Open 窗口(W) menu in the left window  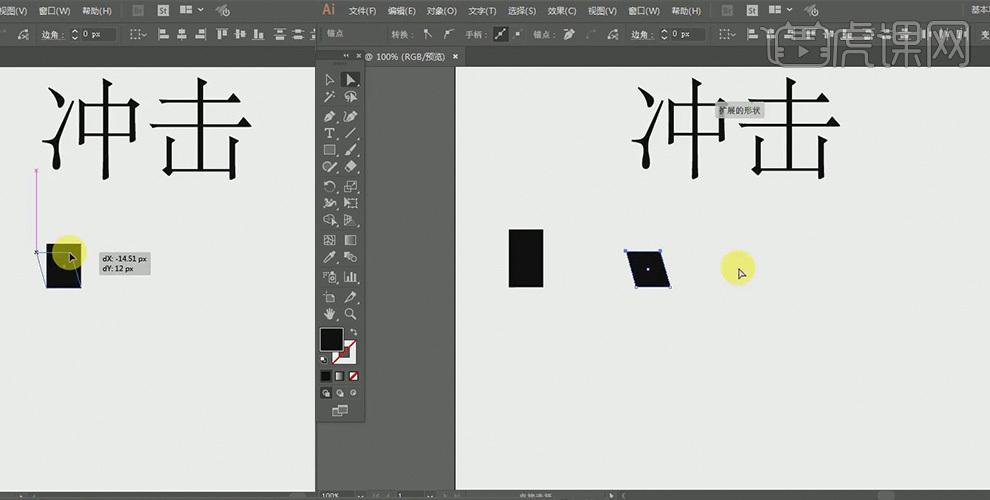pos(54,11)
